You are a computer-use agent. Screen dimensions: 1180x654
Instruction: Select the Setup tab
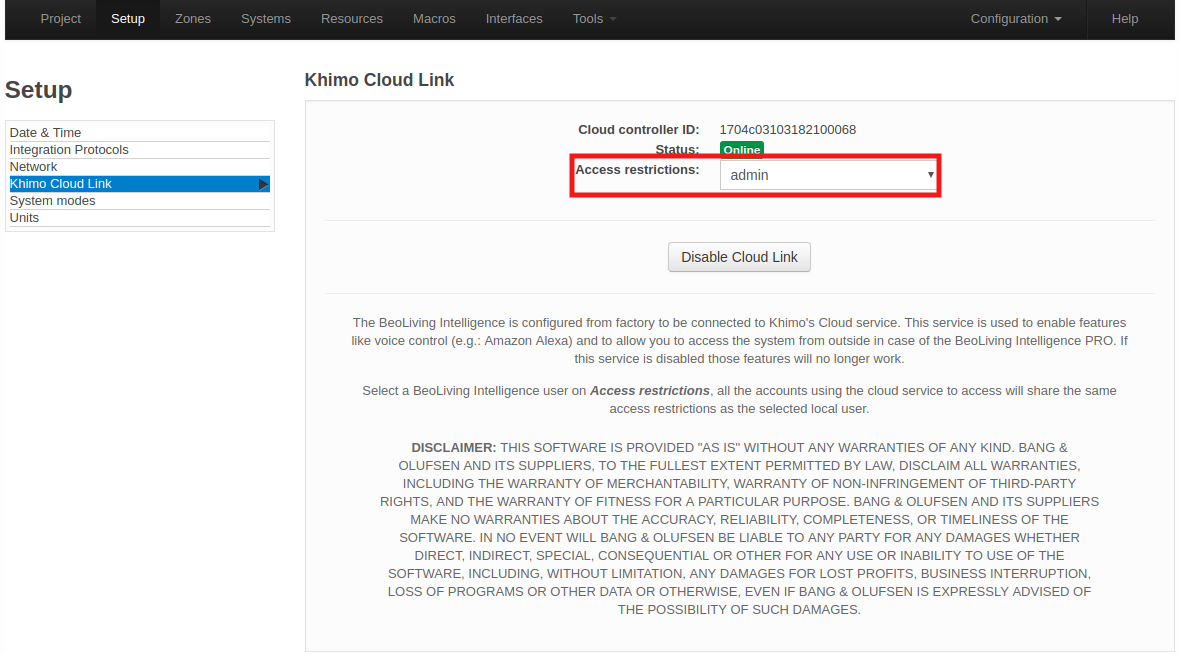click(128, 19)
